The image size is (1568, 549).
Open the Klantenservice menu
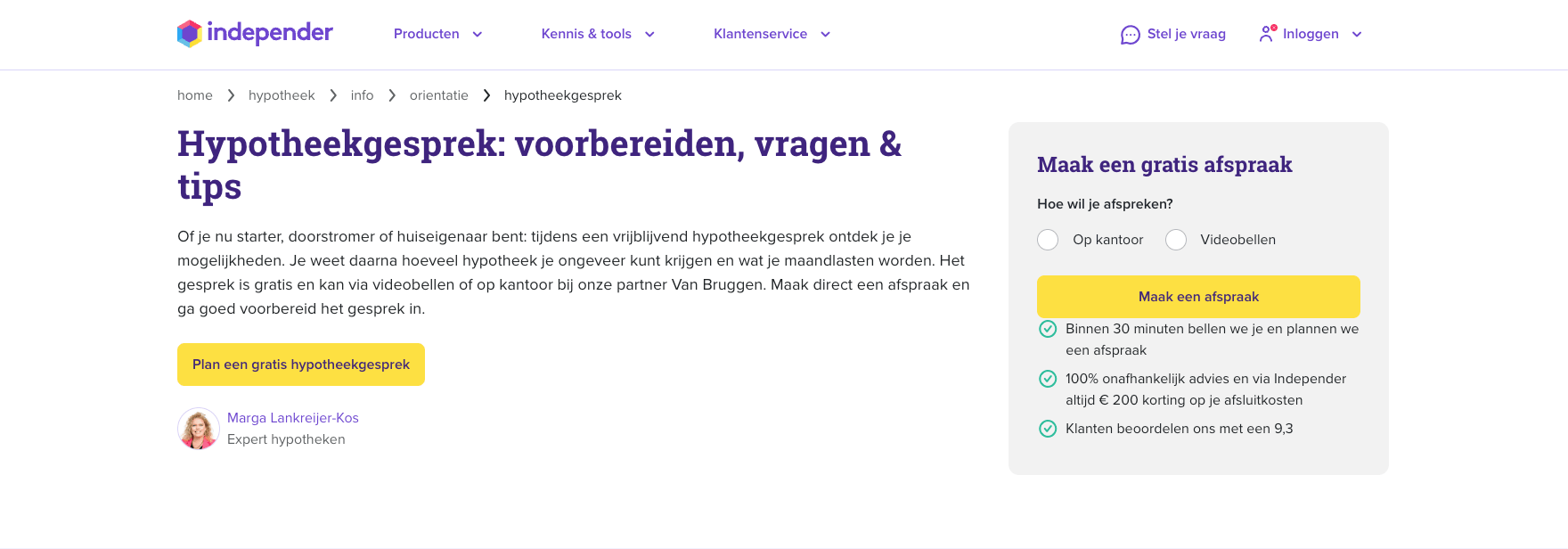760,34
